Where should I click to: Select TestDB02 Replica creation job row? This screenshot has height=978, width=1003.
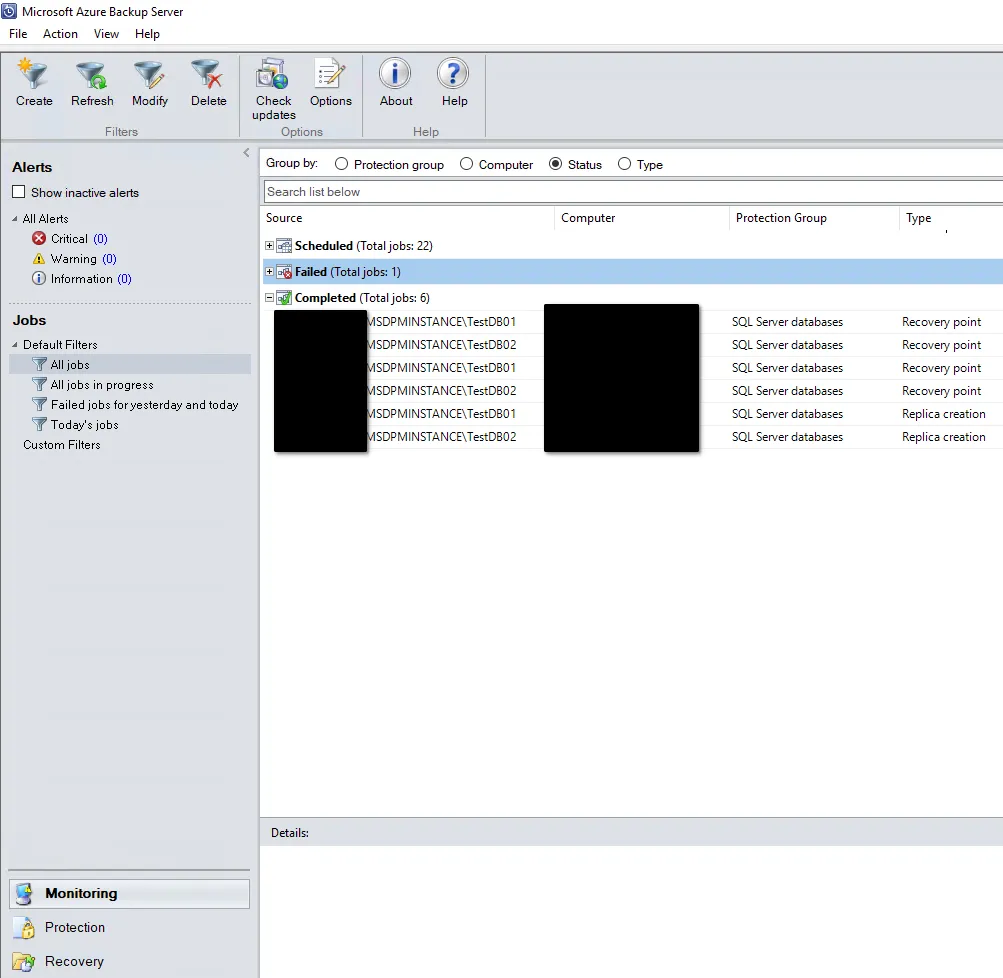pos(633,437)
